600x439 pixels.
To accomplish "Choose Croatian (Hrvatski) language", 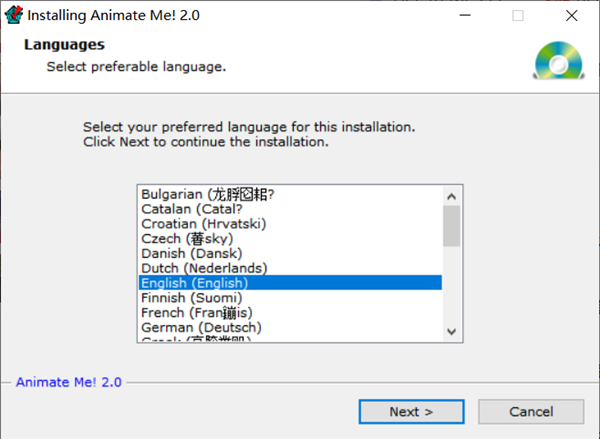I will [x=203, y=224].
